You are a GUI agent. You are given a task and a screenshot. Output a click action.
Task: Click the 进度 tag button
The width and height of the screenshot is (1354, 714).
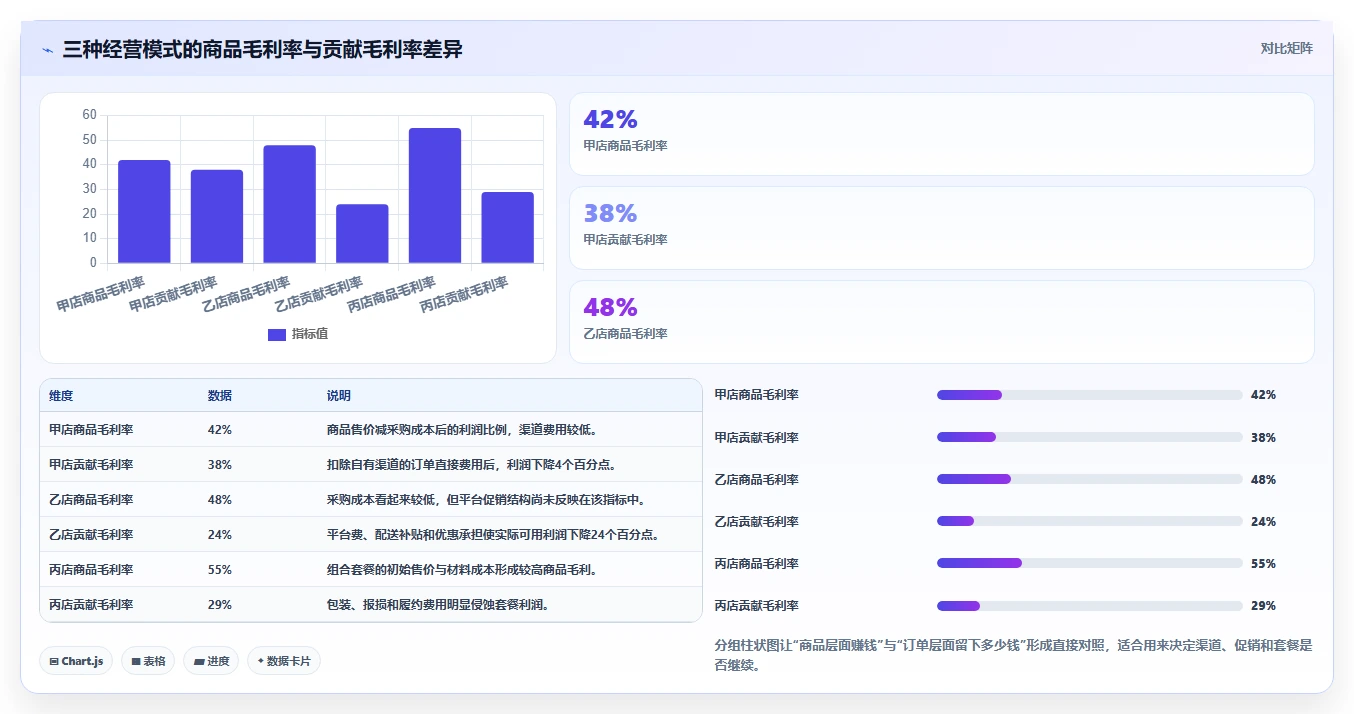[211, 661]
